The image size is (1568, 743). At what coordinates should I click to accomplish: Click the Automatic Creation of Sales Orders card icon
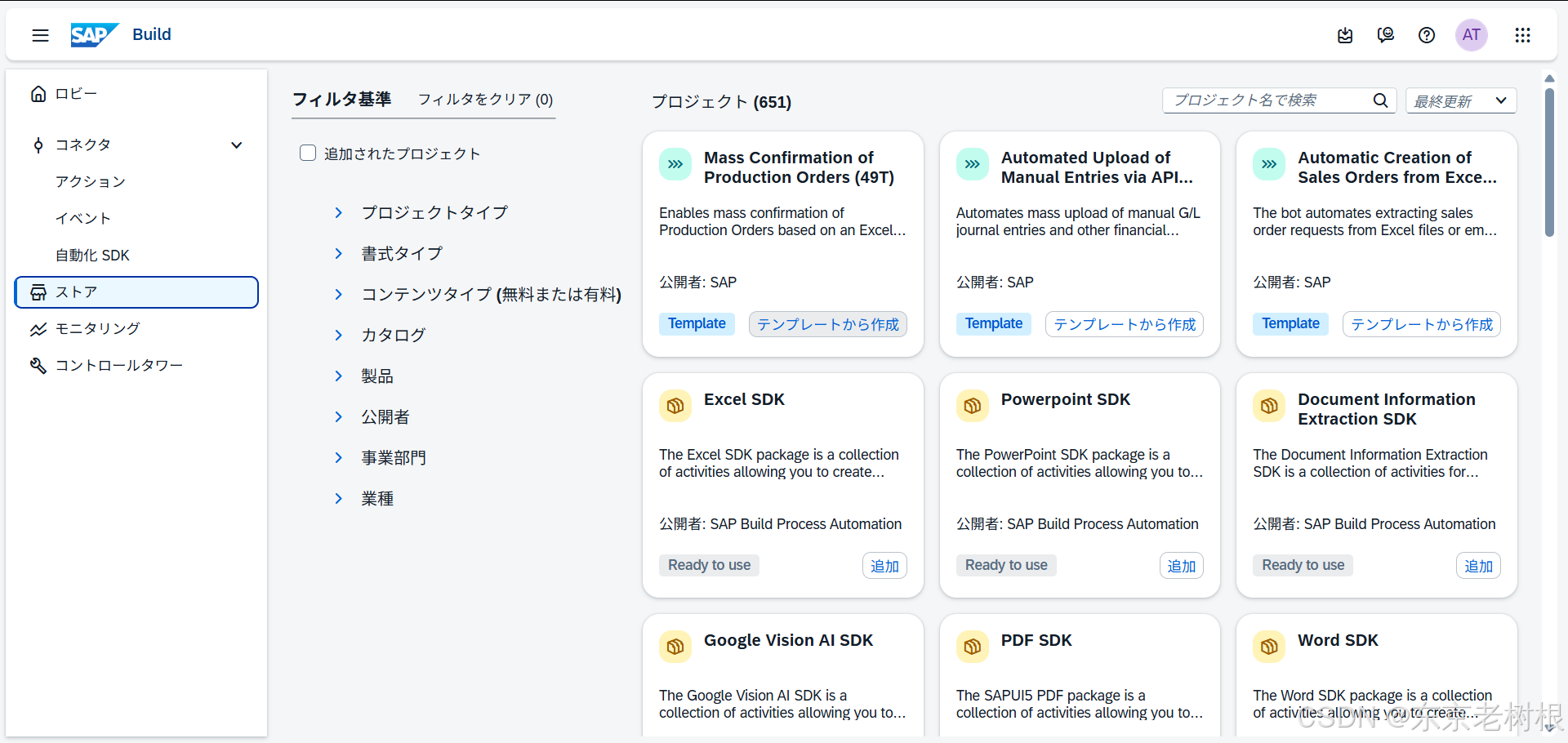(1269, 164)
